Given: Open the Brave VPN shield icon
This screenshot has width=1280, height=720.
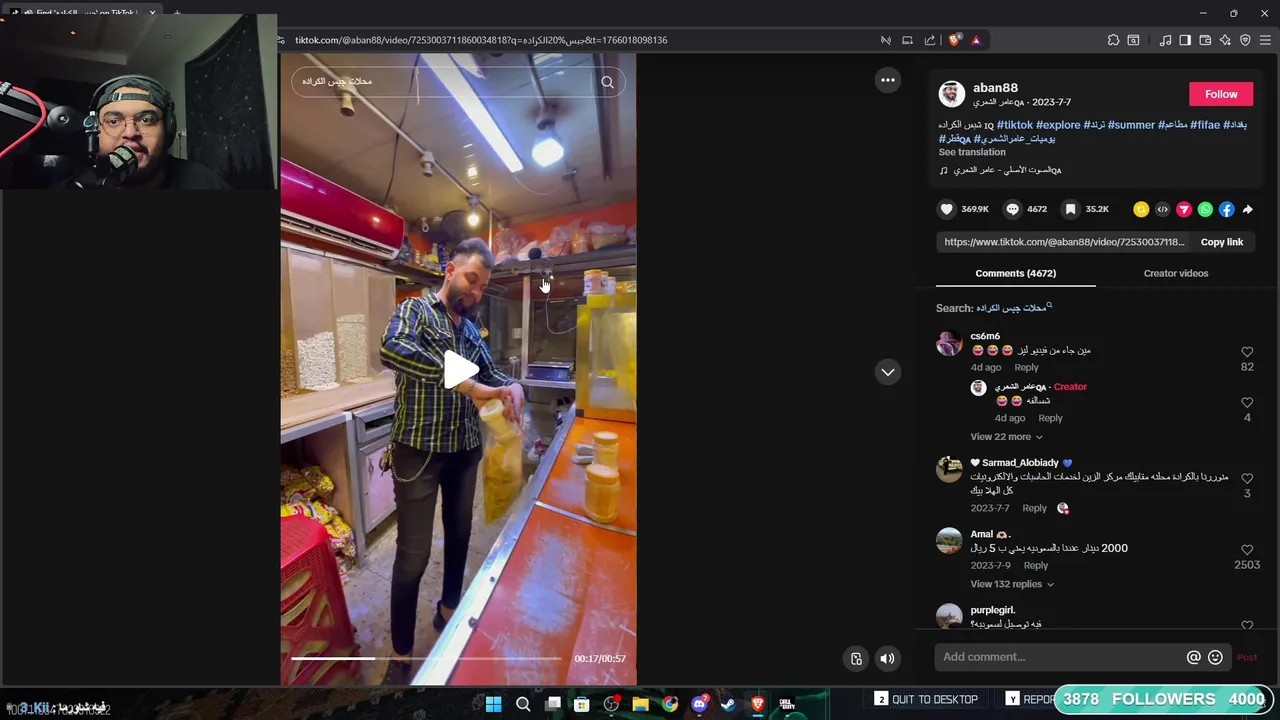Looking at the screenshot, I should click(1245, 40).
